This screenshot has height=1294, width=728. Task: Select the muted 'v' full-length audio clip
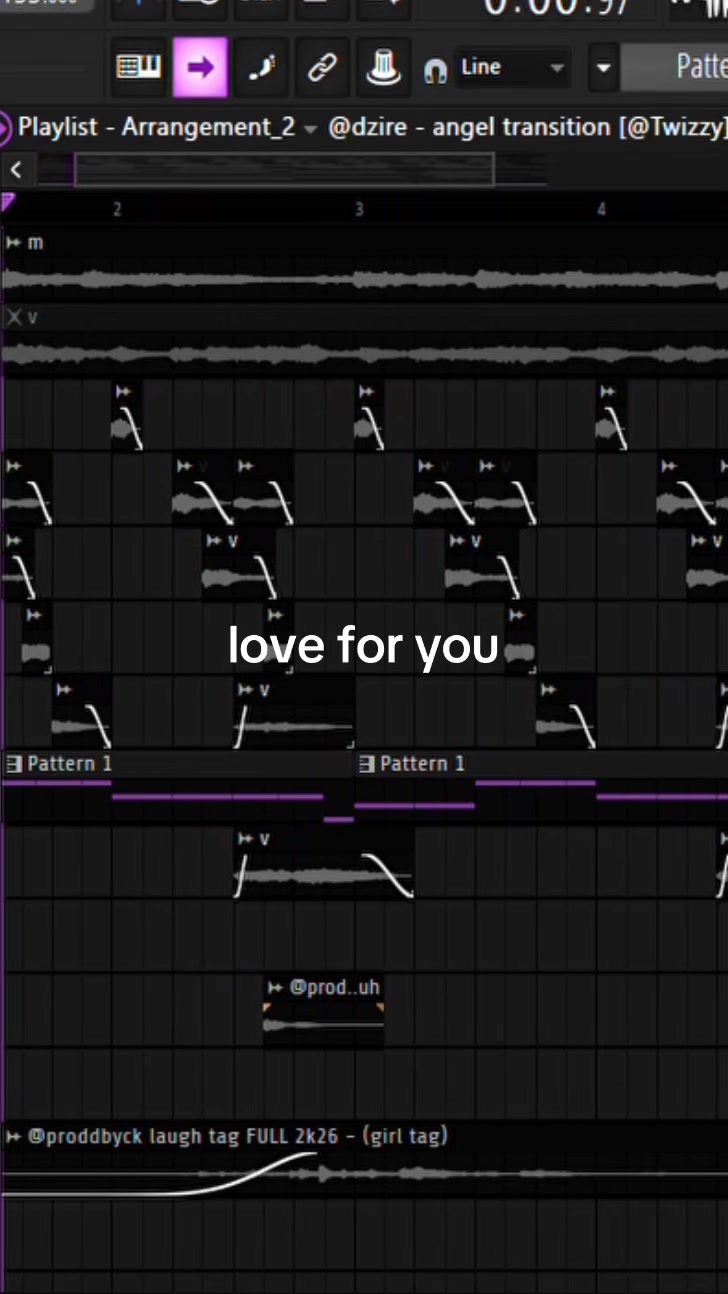(364, 354)
